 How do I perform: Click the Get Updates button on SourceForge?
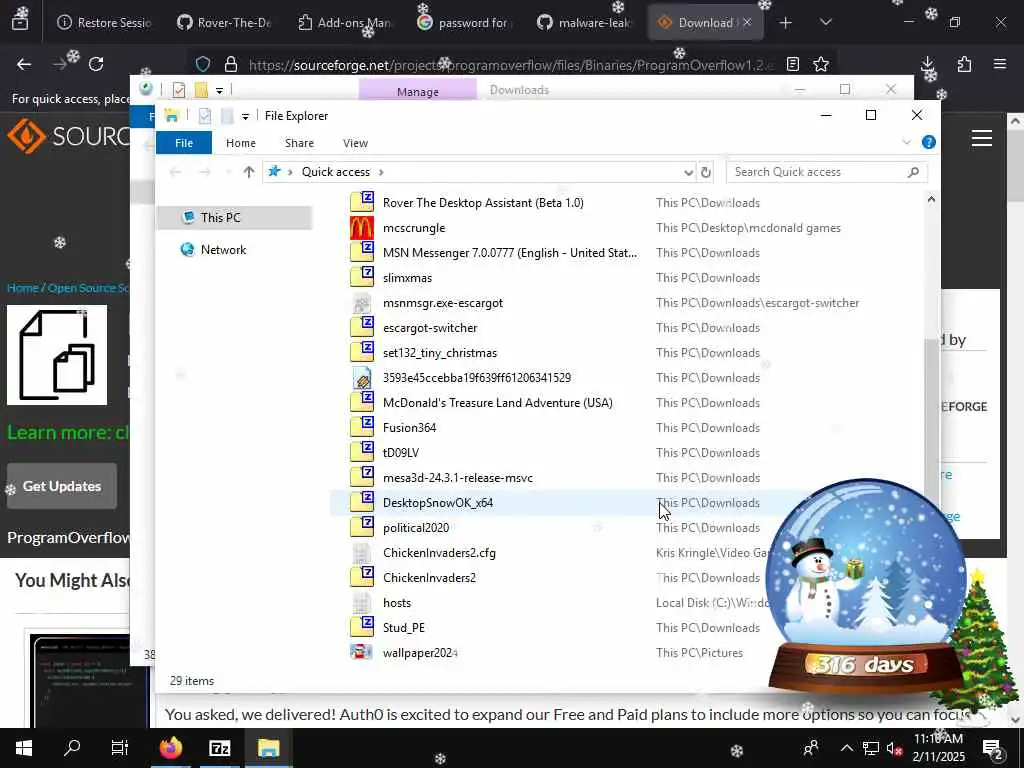click(62, 486)
